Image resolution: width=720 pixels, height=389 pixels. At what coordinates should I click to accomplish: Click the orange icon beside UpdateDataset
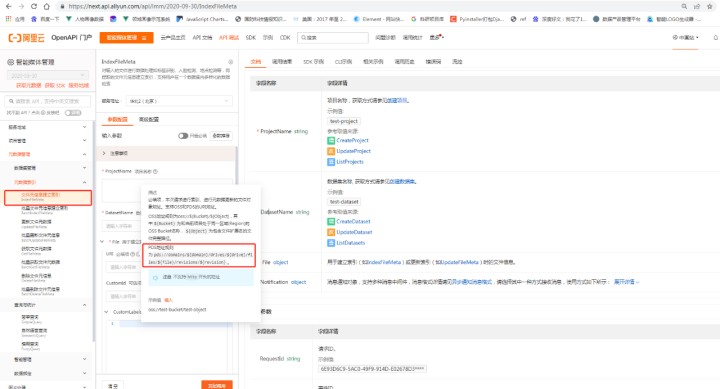coord(331,232)
